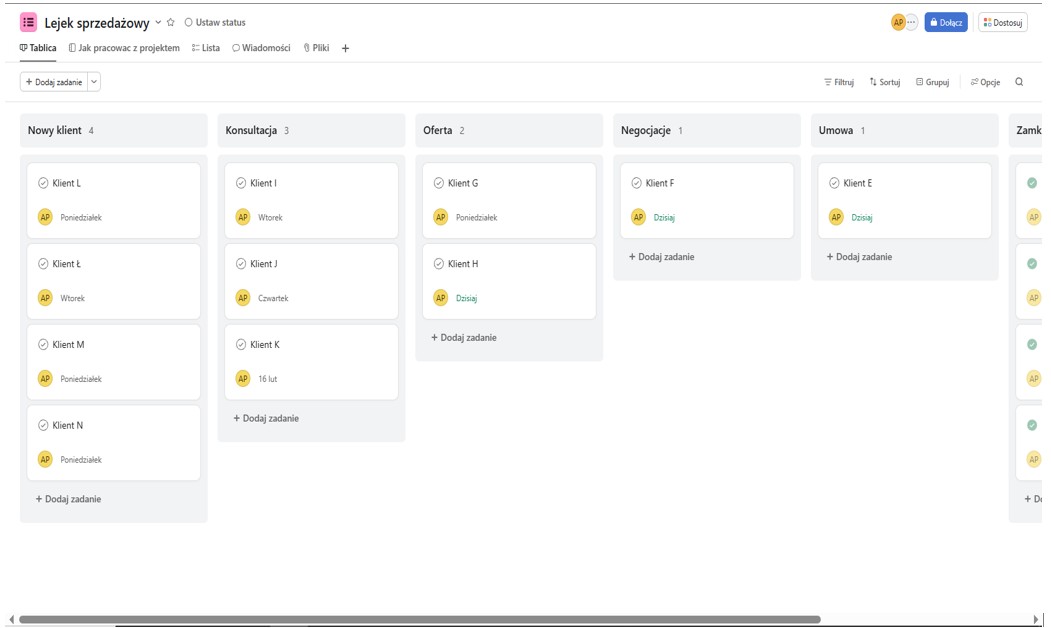Viewport: 1051px width, 628px height.
Task: Open the Wiadomości tab
Action: point(261,48)
